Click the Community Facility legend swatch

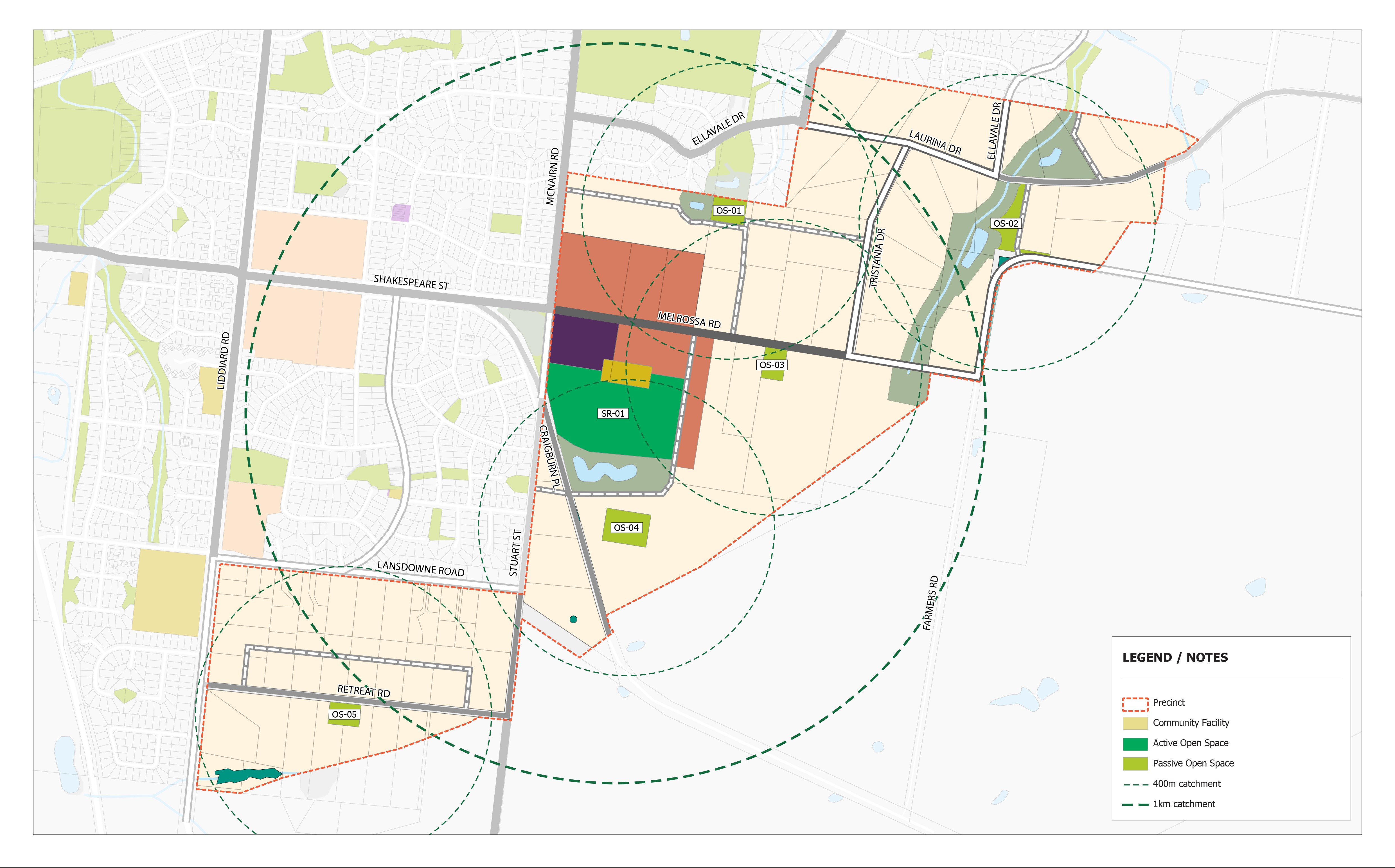pyautogui.click(x=1135, y=723)
